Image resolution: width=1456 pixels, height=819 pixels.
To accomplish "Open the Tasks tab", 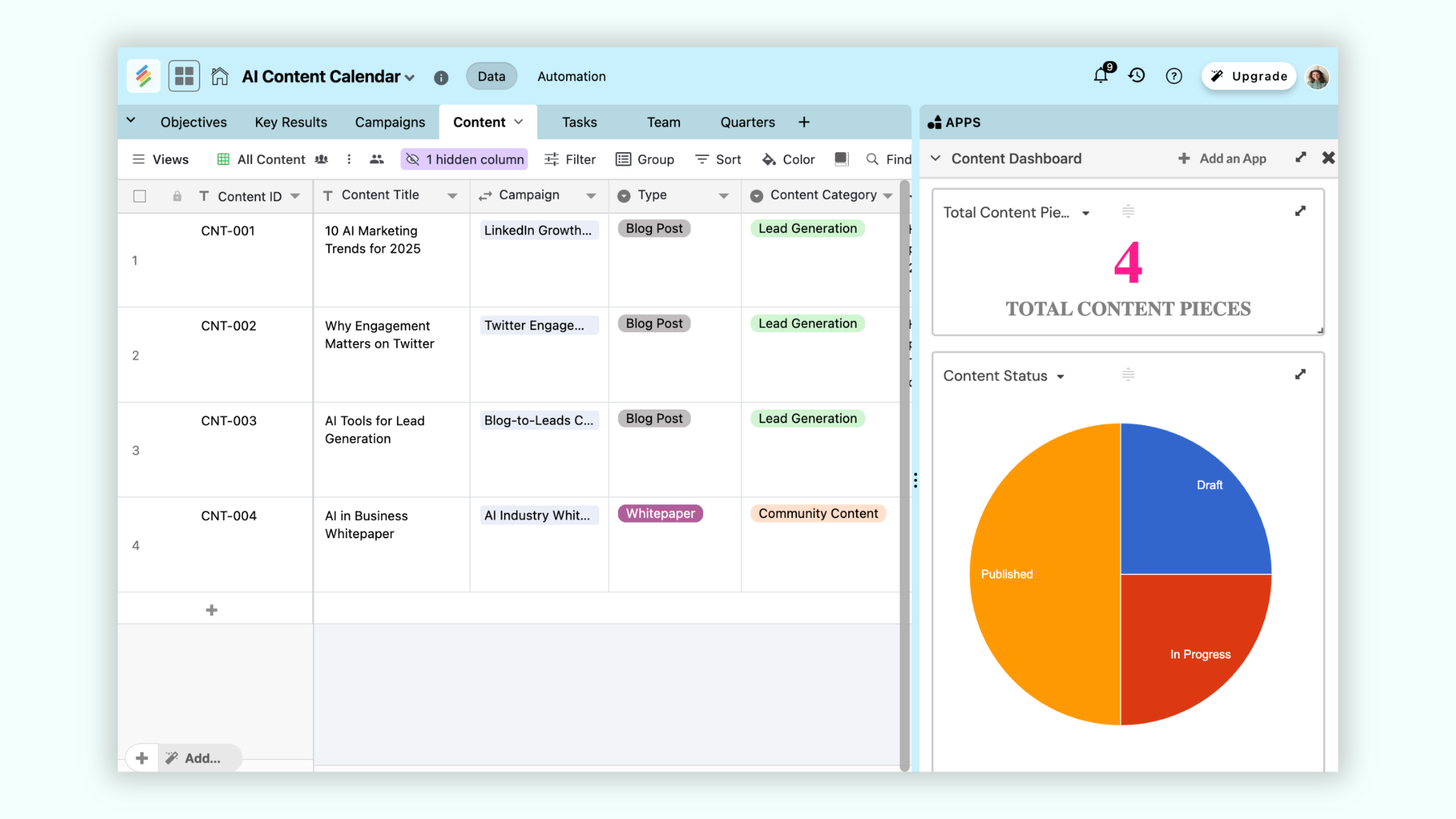I will [578, 122].
